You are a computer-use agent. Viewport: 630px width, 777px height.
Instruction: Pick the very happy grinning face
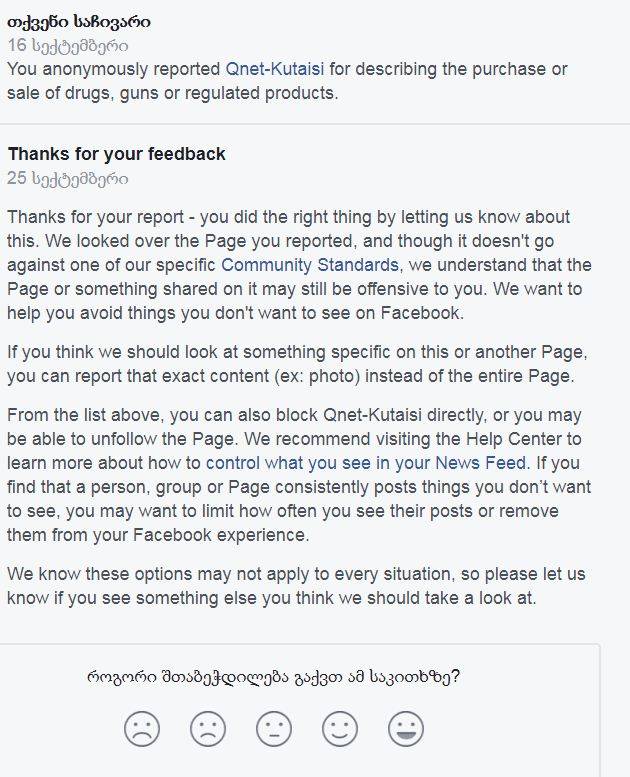click(x=406, y=729)
